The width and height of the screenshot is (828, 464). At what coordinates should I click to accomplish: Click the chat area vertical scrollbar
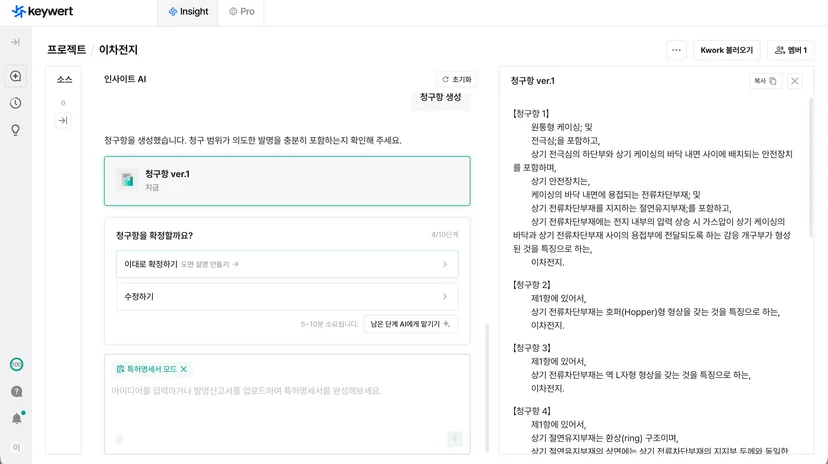click(487, 388)
